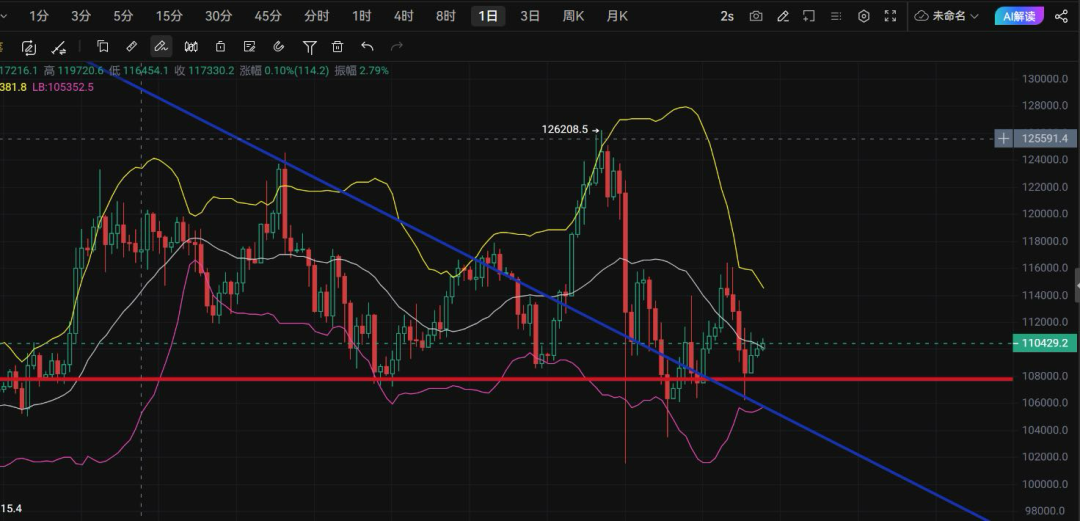Open the funnel filter tool
Screen dimensions: 1080x521
pos(310,47)
